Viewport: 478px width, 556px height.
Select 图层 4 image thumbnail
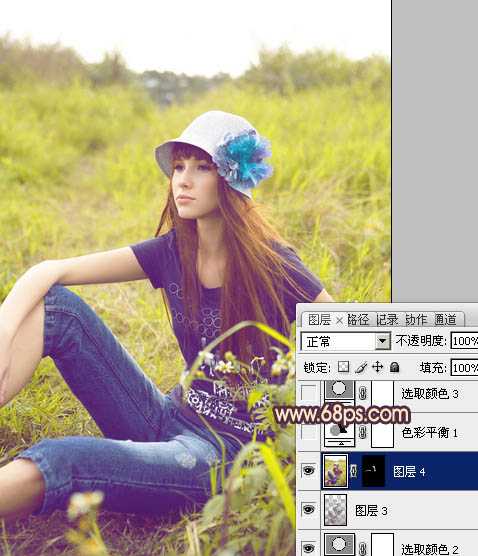tap(335, 471)
